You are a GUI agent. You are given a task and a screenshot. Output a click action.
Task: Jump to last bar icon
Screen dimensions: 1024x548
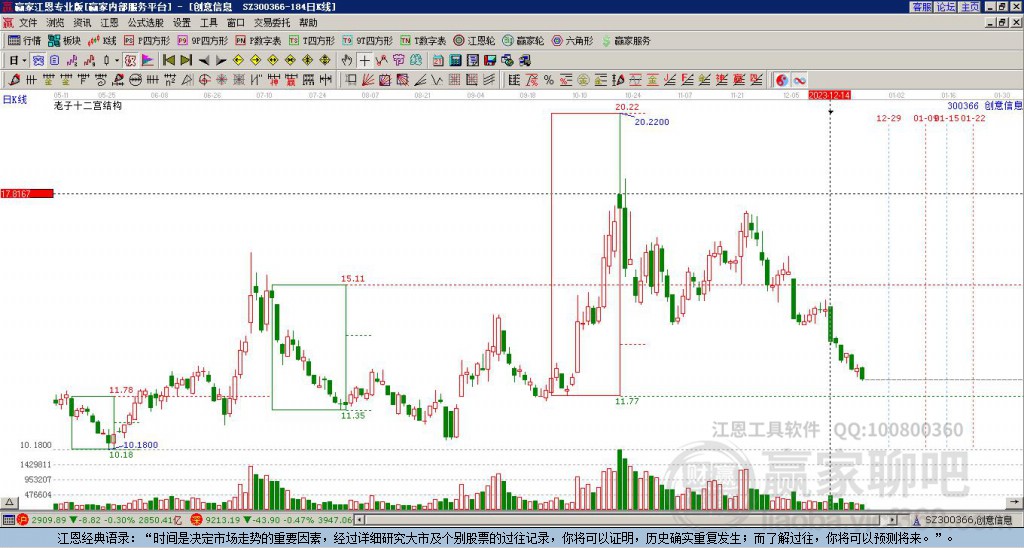click(x=186, y=61)
